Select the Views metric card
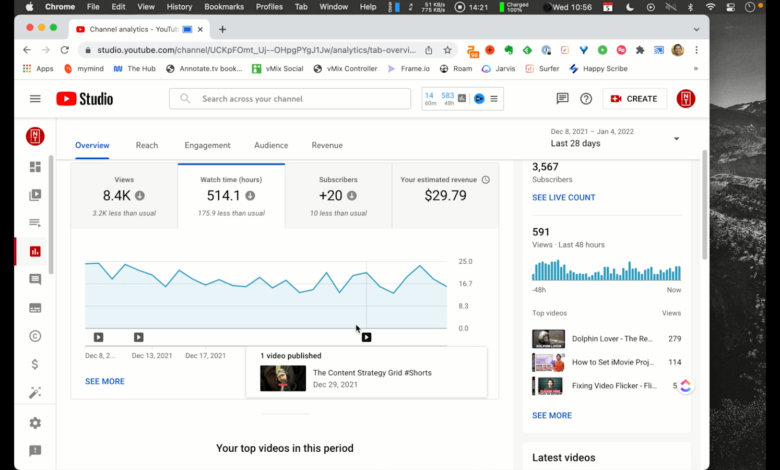780x470 pixels. click(124, 196)
